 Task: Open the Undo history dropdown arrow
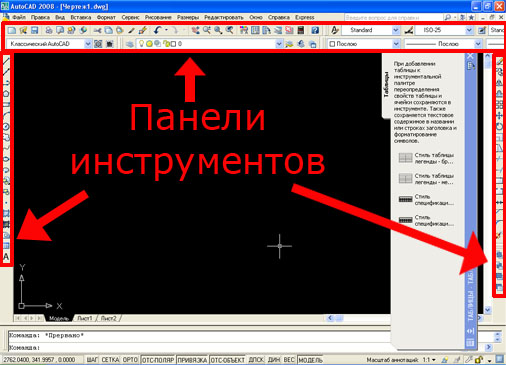166,30
